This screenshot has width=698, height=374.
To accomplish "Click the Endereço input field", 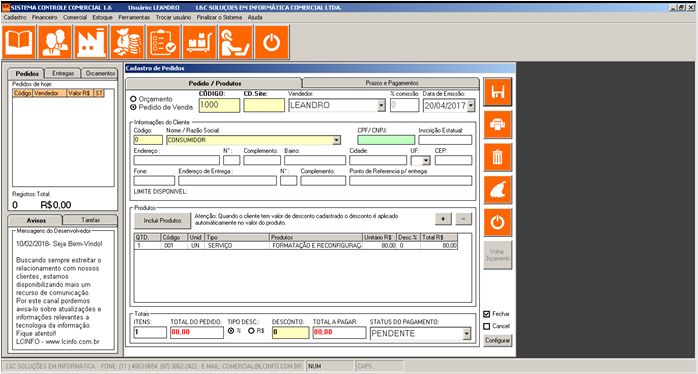I will (x=177, y=160).
